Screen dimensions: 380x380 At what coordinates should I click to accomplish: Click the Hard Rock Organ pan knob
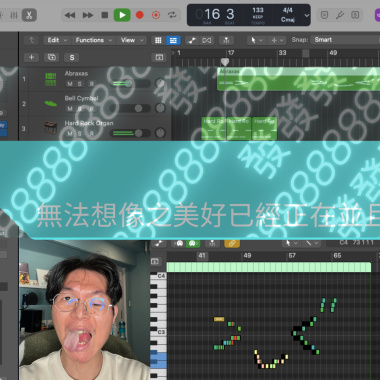(x=160, y=133)
